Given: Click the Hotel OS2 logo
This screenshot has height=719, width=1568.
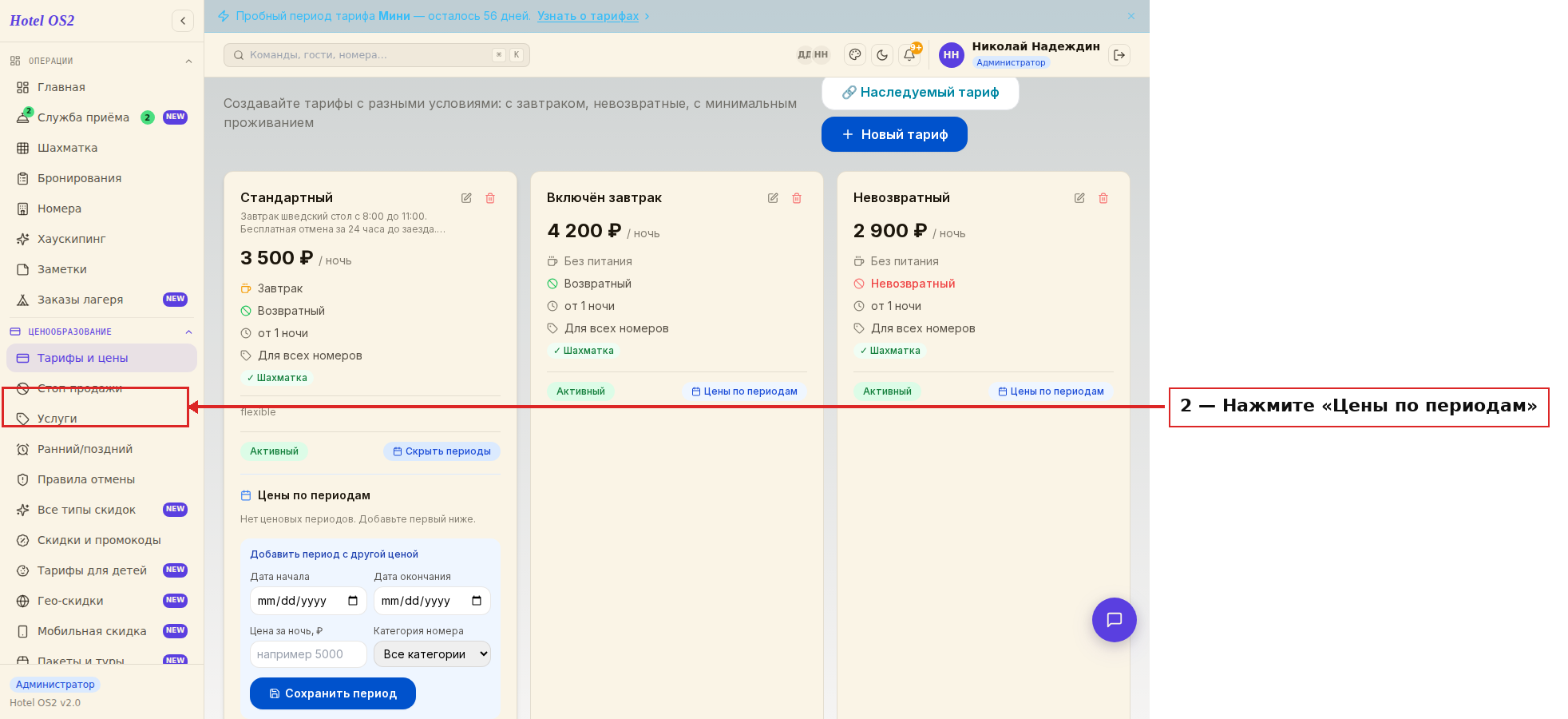Looking at the screenshot, I should pyautogui.click(x=42, y=21).
